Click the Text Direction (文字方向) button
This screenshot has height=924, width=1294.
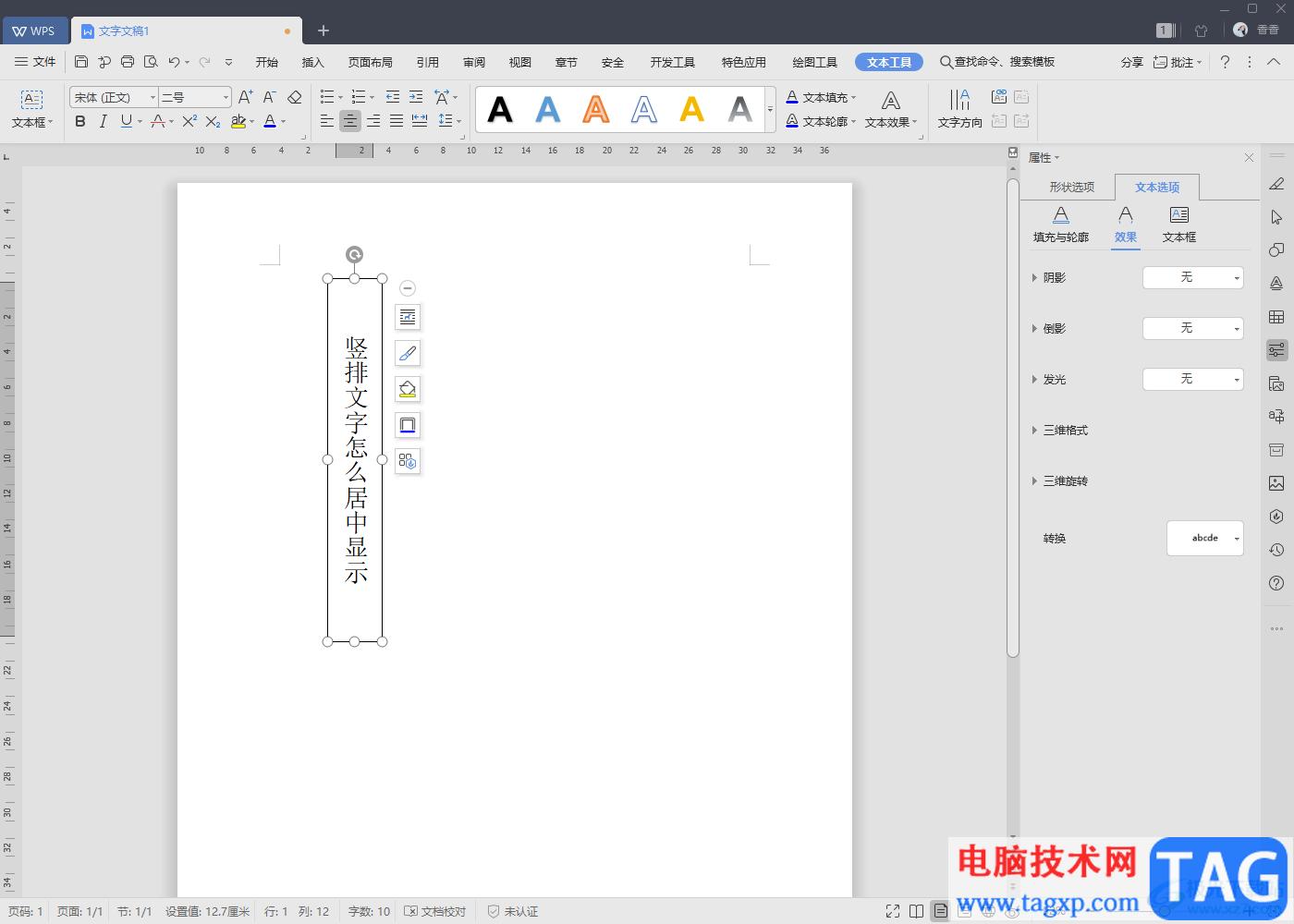(x=959, y=108)
